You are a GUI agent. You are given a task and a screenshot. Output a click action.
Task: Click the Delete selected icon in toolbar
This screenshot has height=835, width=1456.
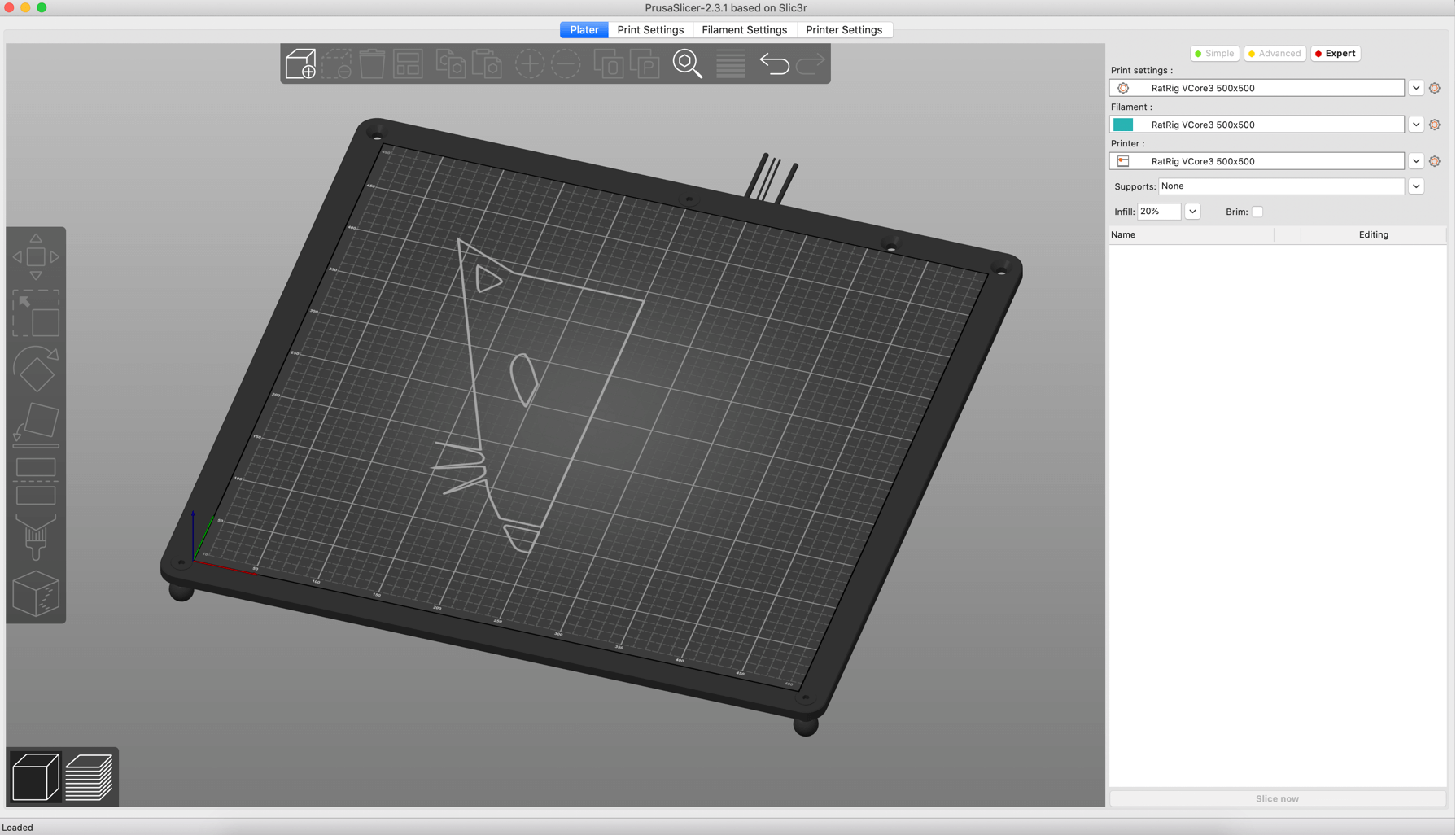pos(336,63)
